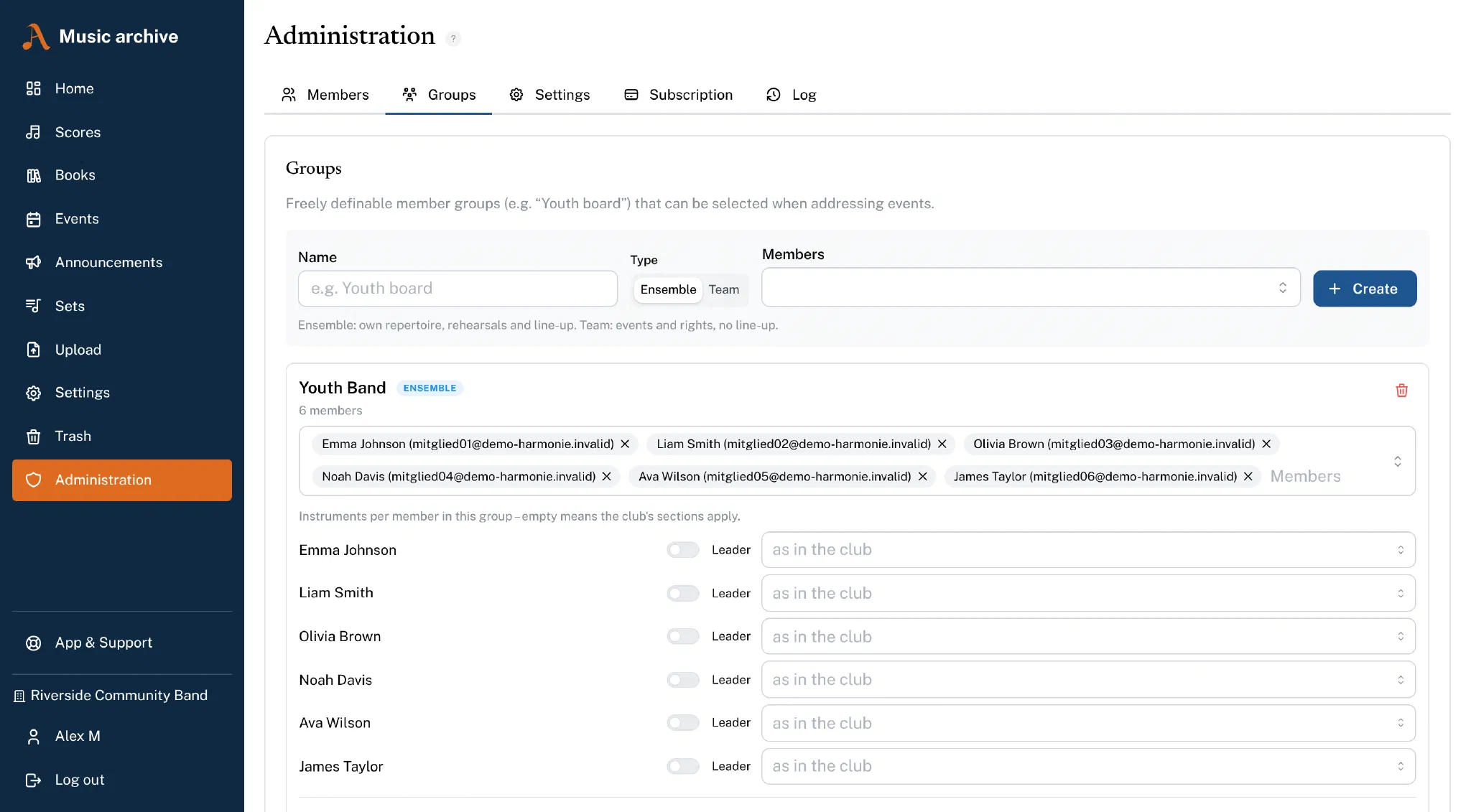The width and height of the screenshot is (1471, 812).
Task: Open instrument dropdown for James Taylor
Action: click(x=1088, y=767)
